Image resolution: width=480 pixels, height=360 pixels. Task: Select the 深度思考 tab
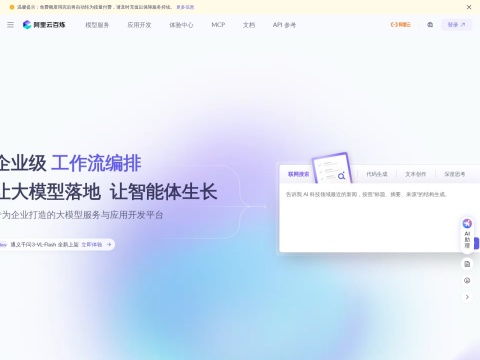(455, 174)
